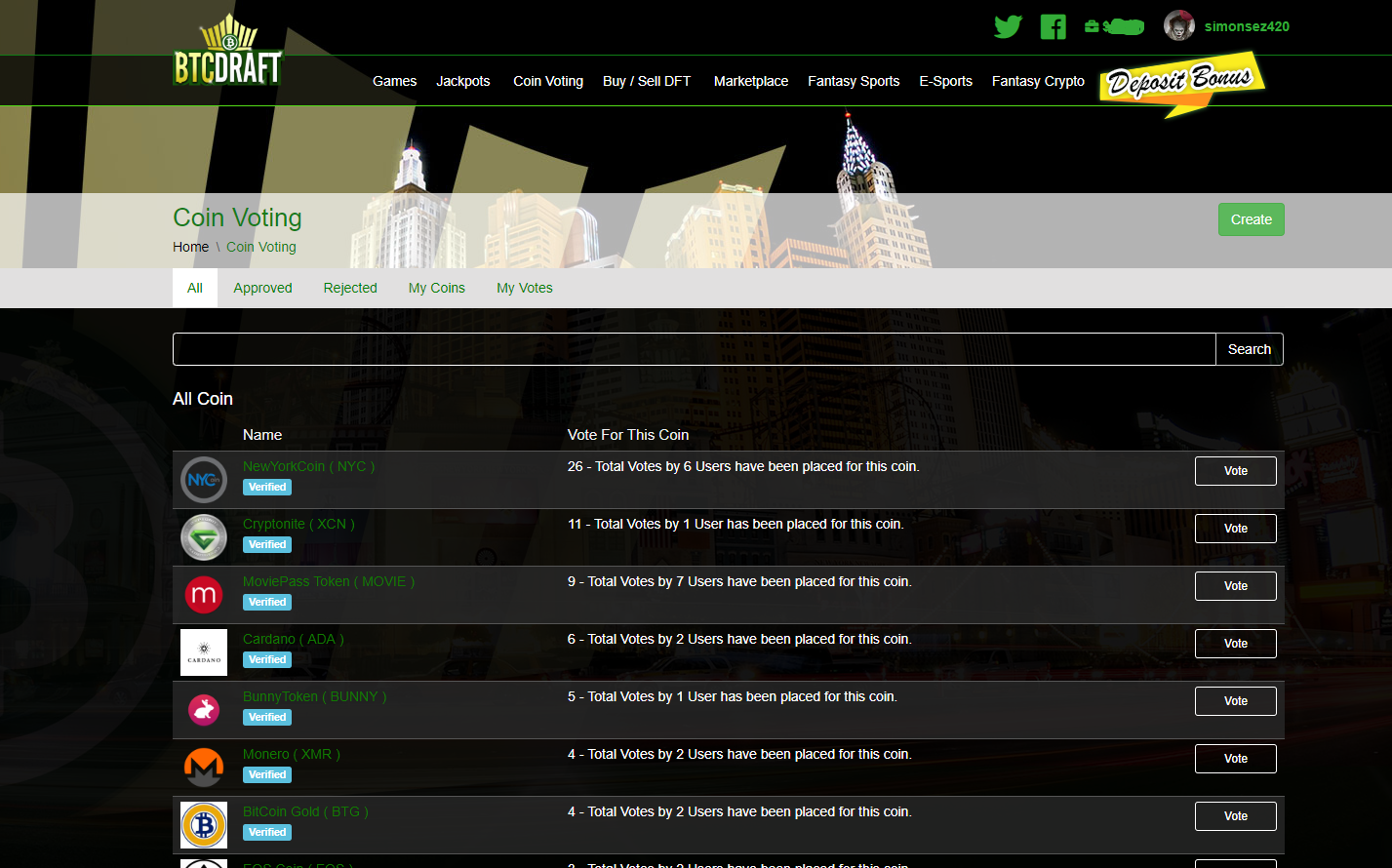Vote for Cryptonite
The height and width of the screenshot is (868, 1392).
1236,529
